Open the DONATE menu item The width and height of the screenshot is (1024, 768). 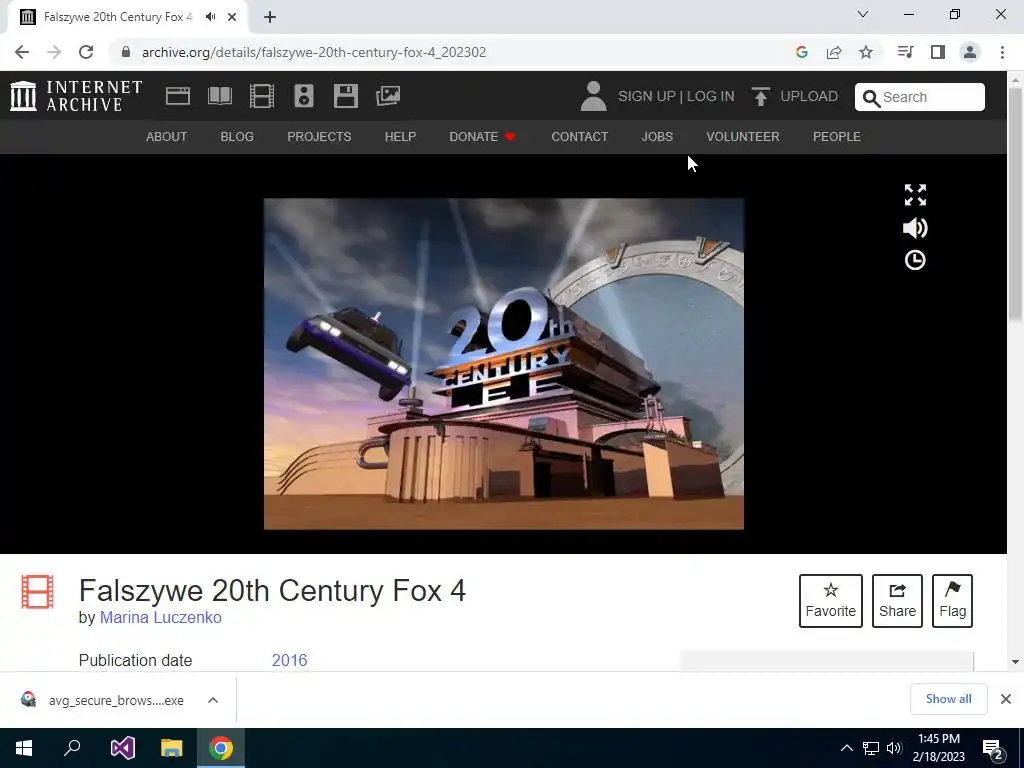pos(482,136)
